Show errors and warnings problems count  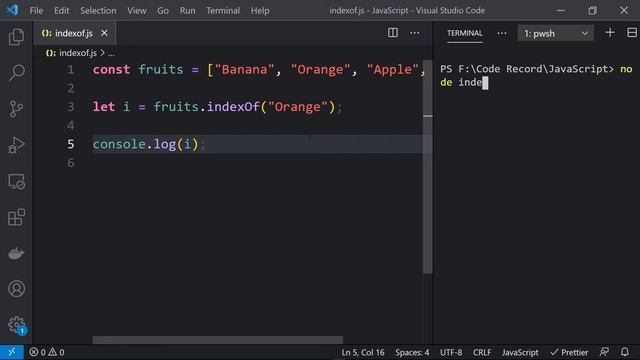pyautogui.click(x=47, y=352)
